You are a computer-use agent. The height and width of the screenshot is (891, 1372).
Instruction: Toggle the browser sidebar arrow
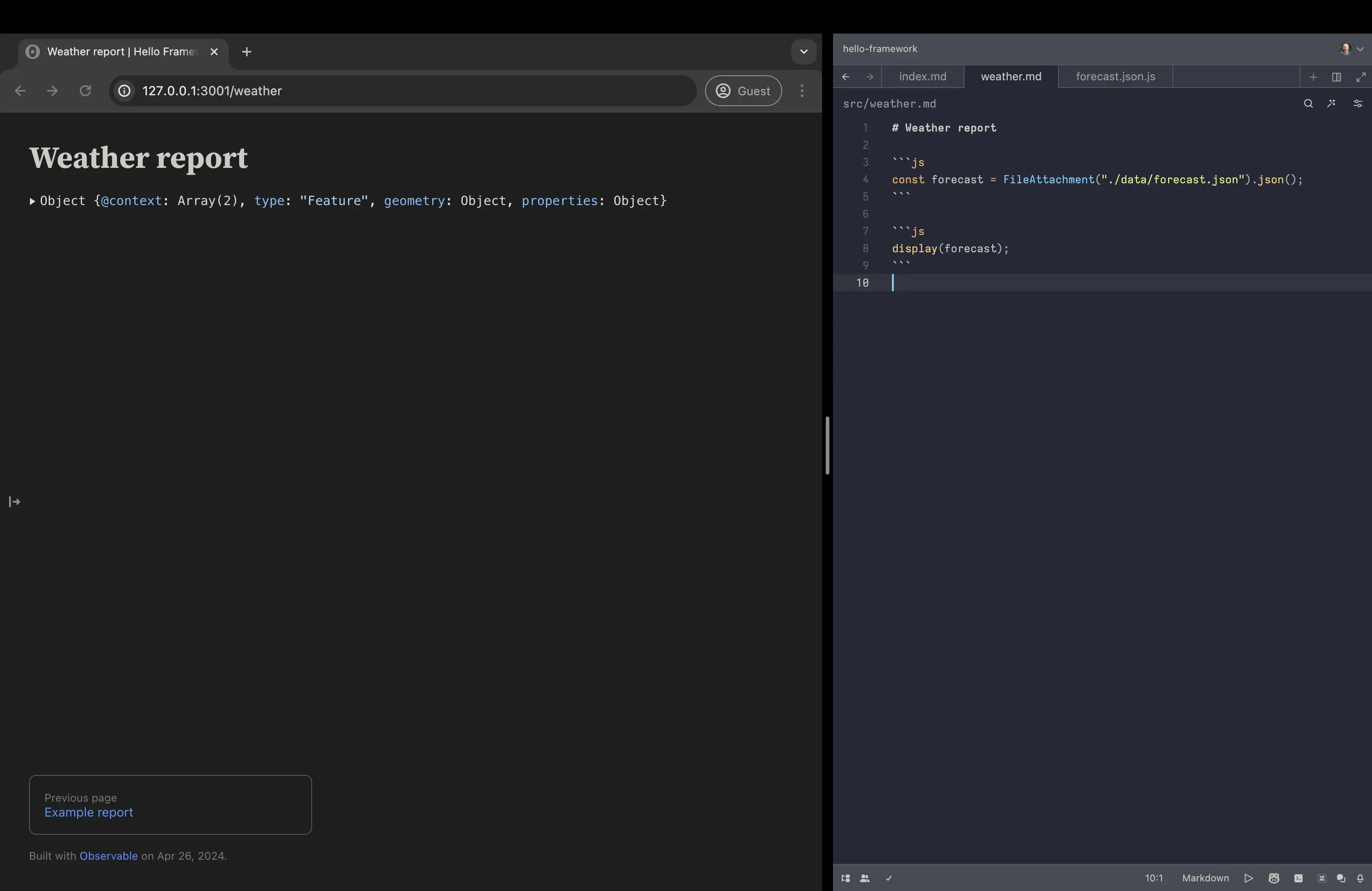(15, 502)
